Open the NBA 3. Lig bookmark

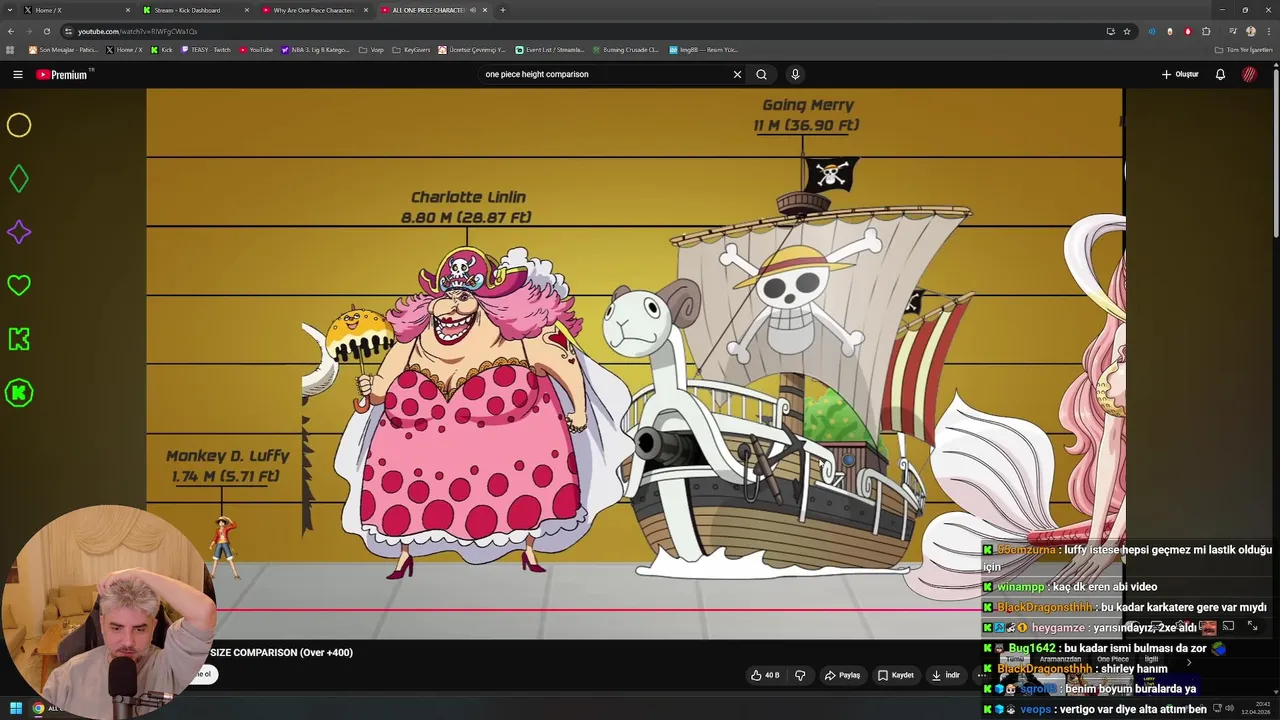pos(316,49)
